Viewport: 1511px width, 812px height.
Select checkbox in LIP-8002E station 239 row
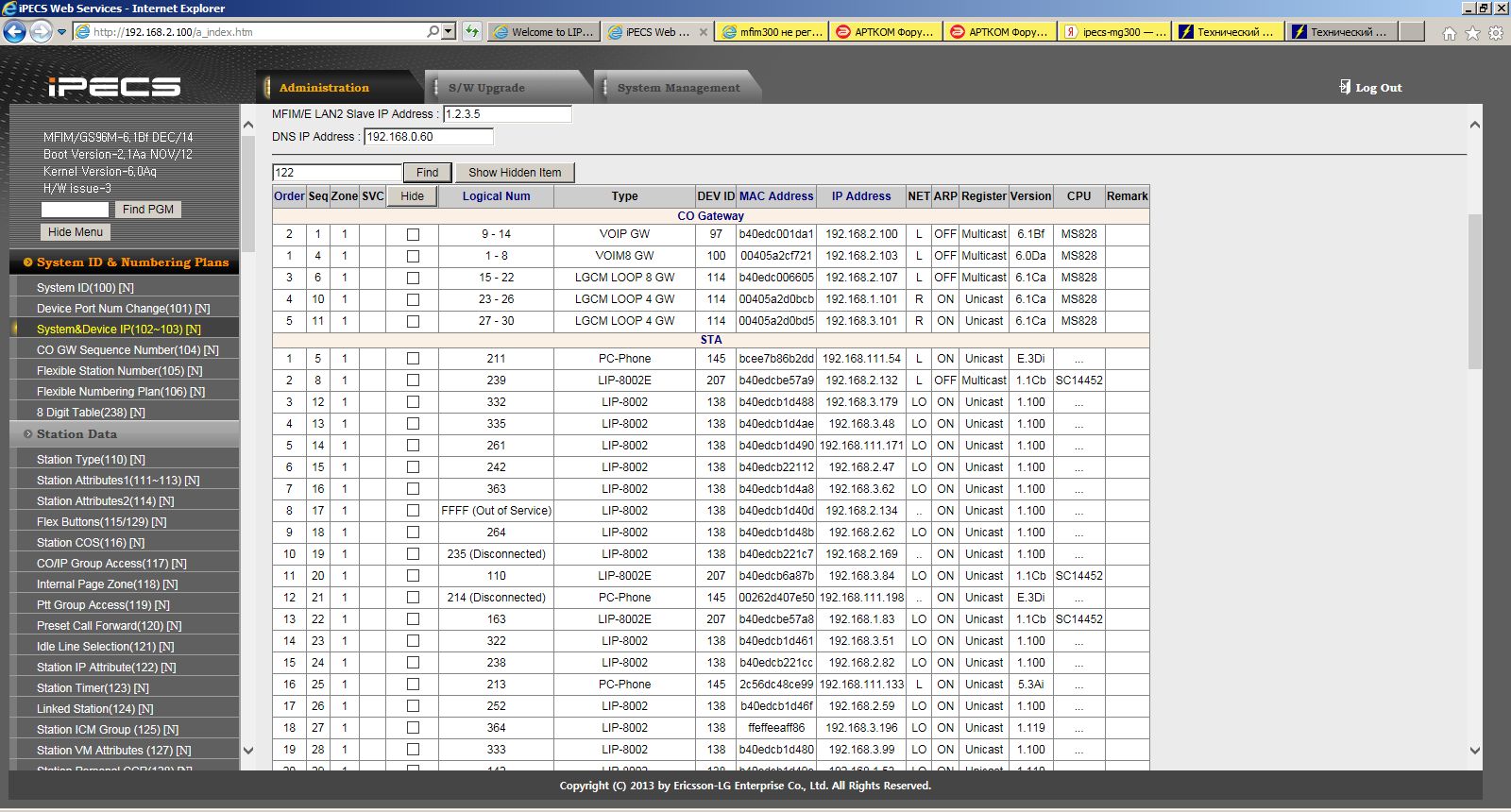pyautogui.click(x=413, y=381)
